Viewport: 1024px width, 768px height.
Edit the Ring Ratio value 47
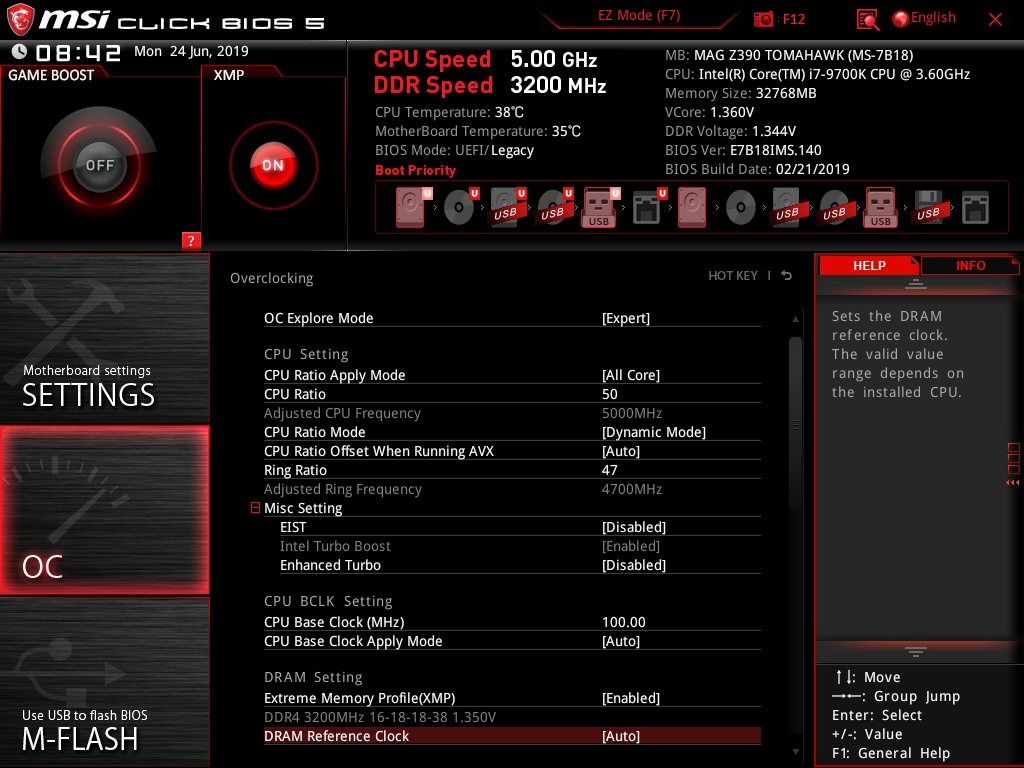[x=609, y=470]
